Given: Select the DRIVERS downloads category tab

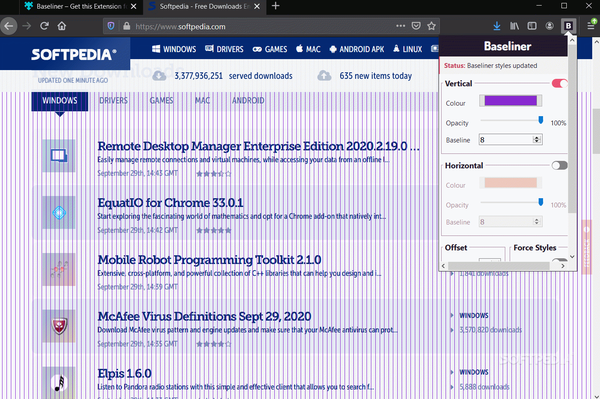Looking at the screenshot, I should click(x=114, y=101).
